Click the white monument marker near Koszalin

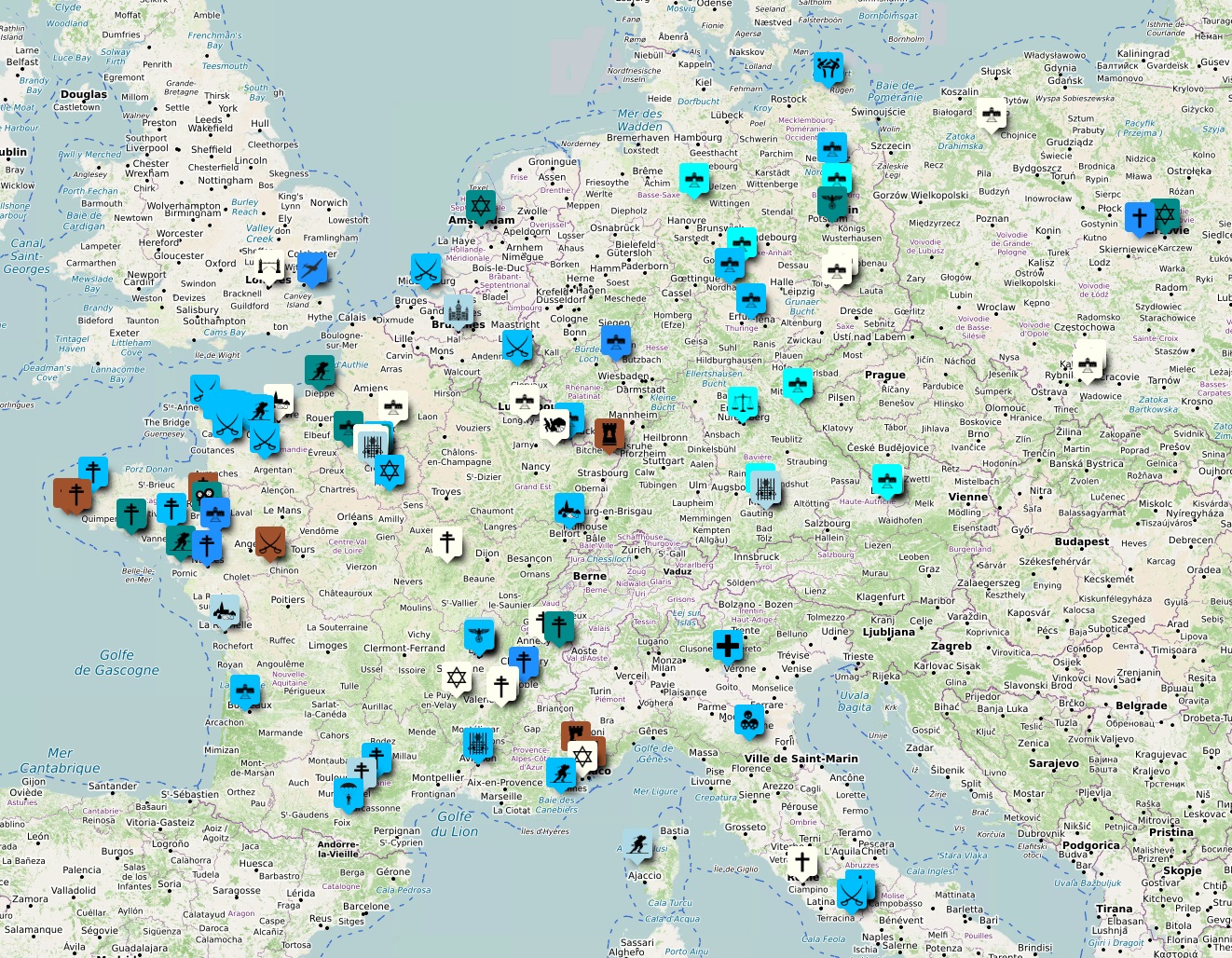[992, 115]
